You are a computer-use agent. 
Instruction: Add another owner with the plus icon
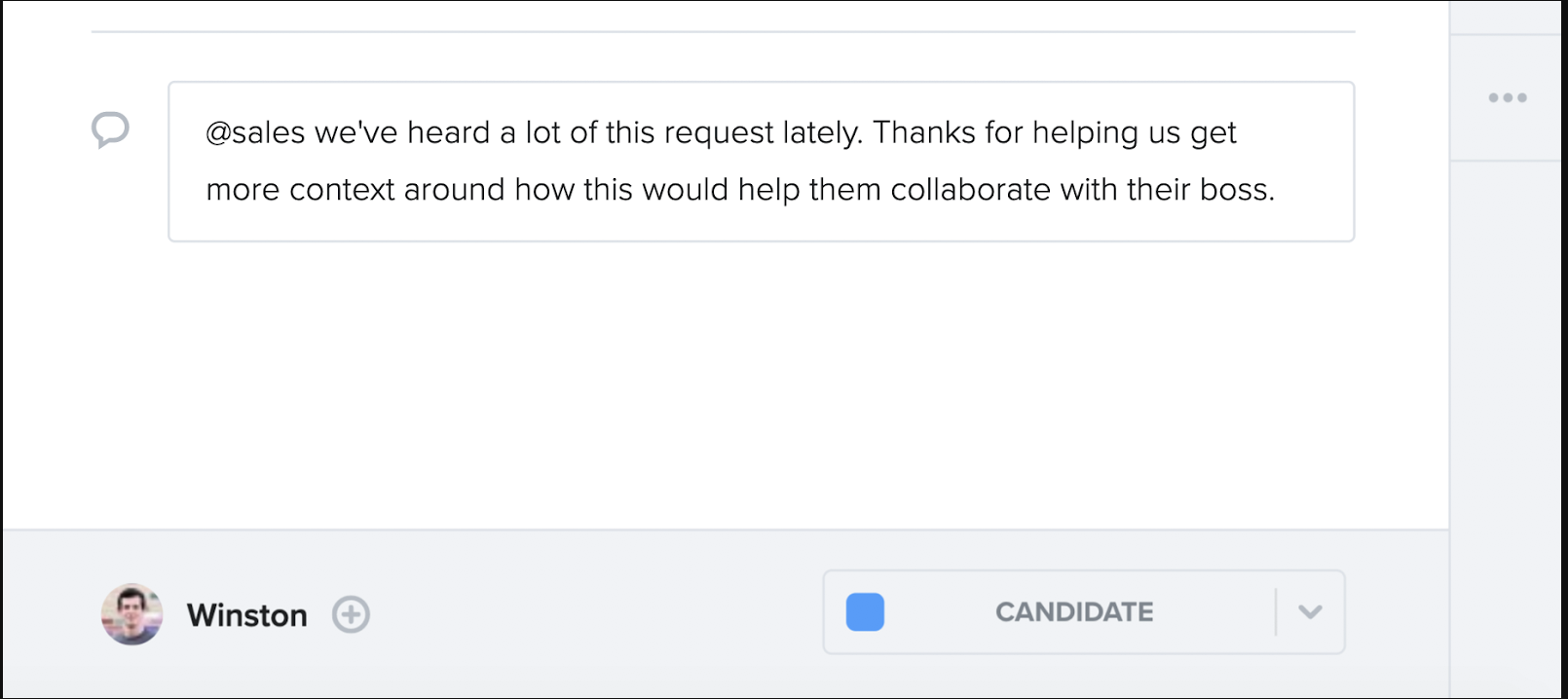pyautogui.click(x=351, y=614)
